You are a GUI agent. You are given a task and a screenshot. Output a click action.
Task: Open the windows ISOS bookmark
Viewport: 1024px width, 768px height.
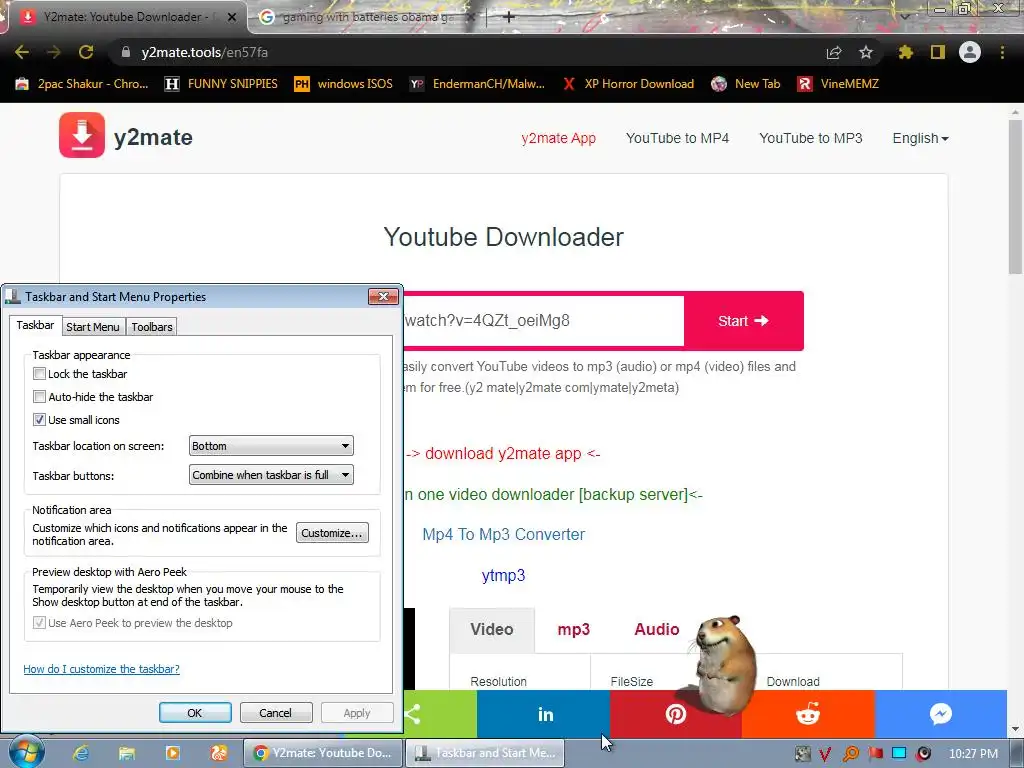tap(344, 84)
